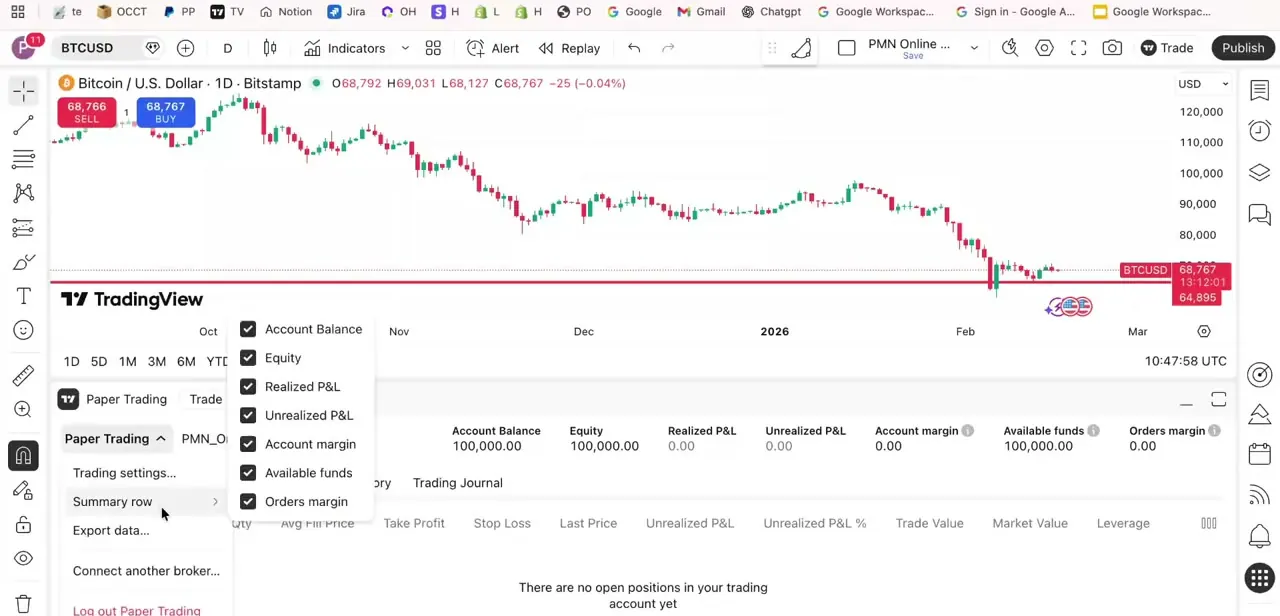1280x616 pixels.
Task: Uncheck the Realized P&L checkbox
Action: [x=248, y=387]
